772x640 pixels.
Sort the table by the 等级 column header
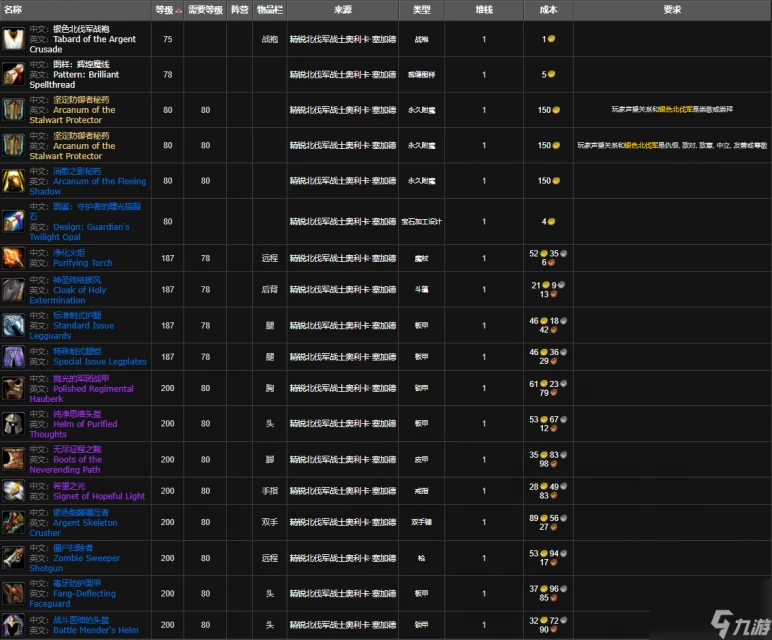click(166, 9)
